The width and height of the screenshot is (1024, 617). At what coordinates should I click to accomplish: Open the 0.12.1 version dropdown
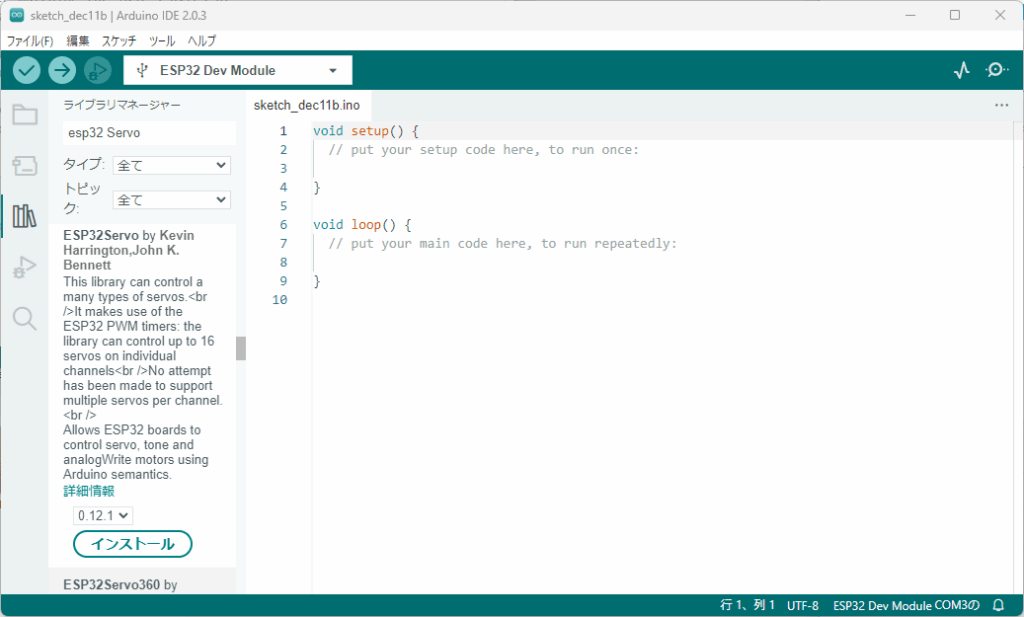tap(103, 515)
